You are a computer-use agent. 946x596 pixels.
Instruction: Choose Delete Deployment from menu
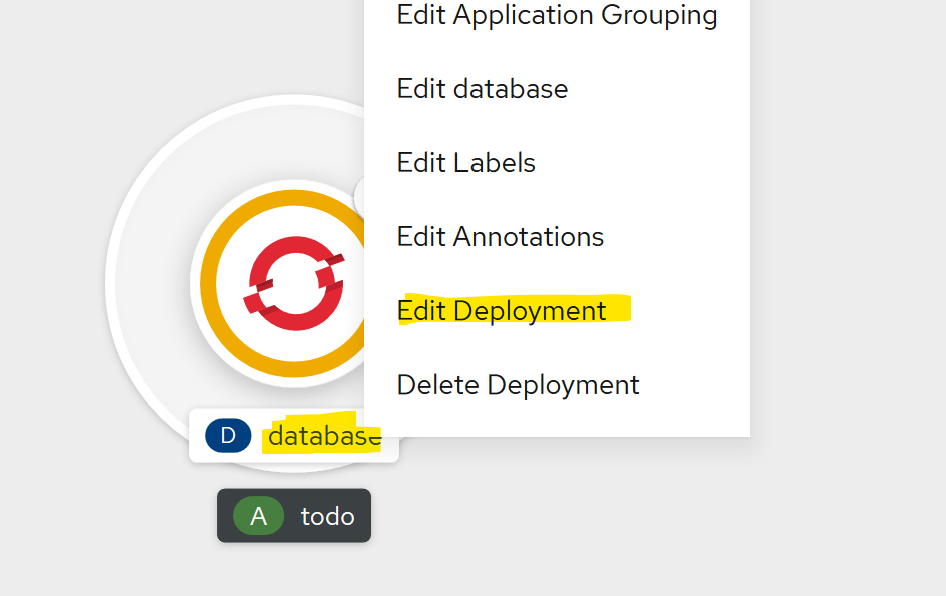point(556,385)
